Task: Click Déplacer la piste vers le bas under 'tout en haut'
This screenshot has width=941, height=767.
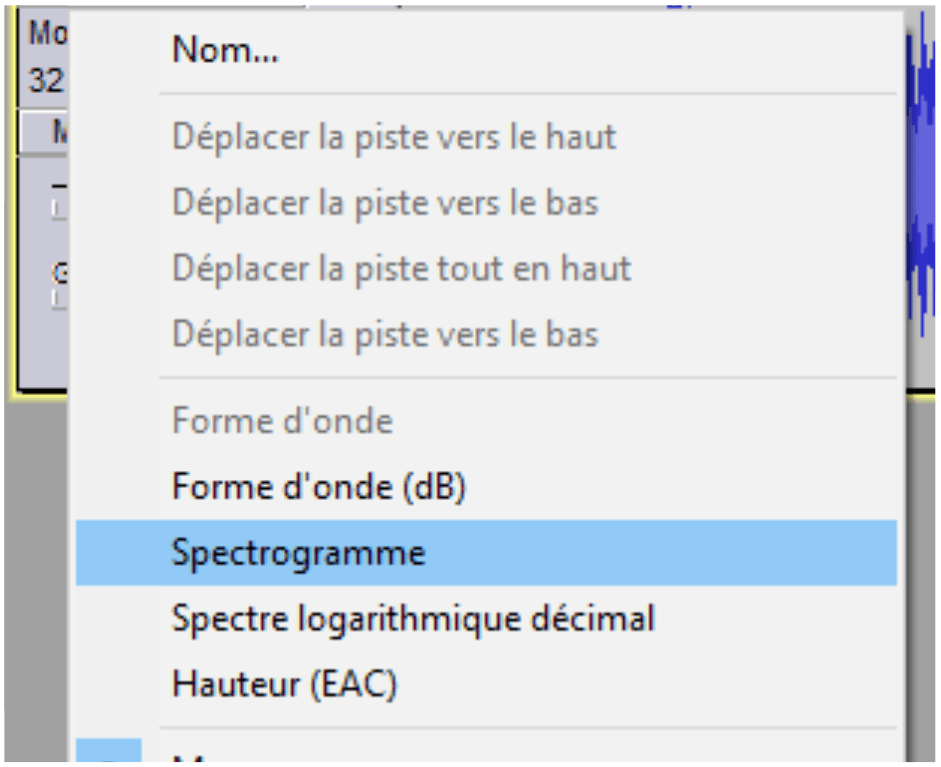Action: click(x=385, y=334)
